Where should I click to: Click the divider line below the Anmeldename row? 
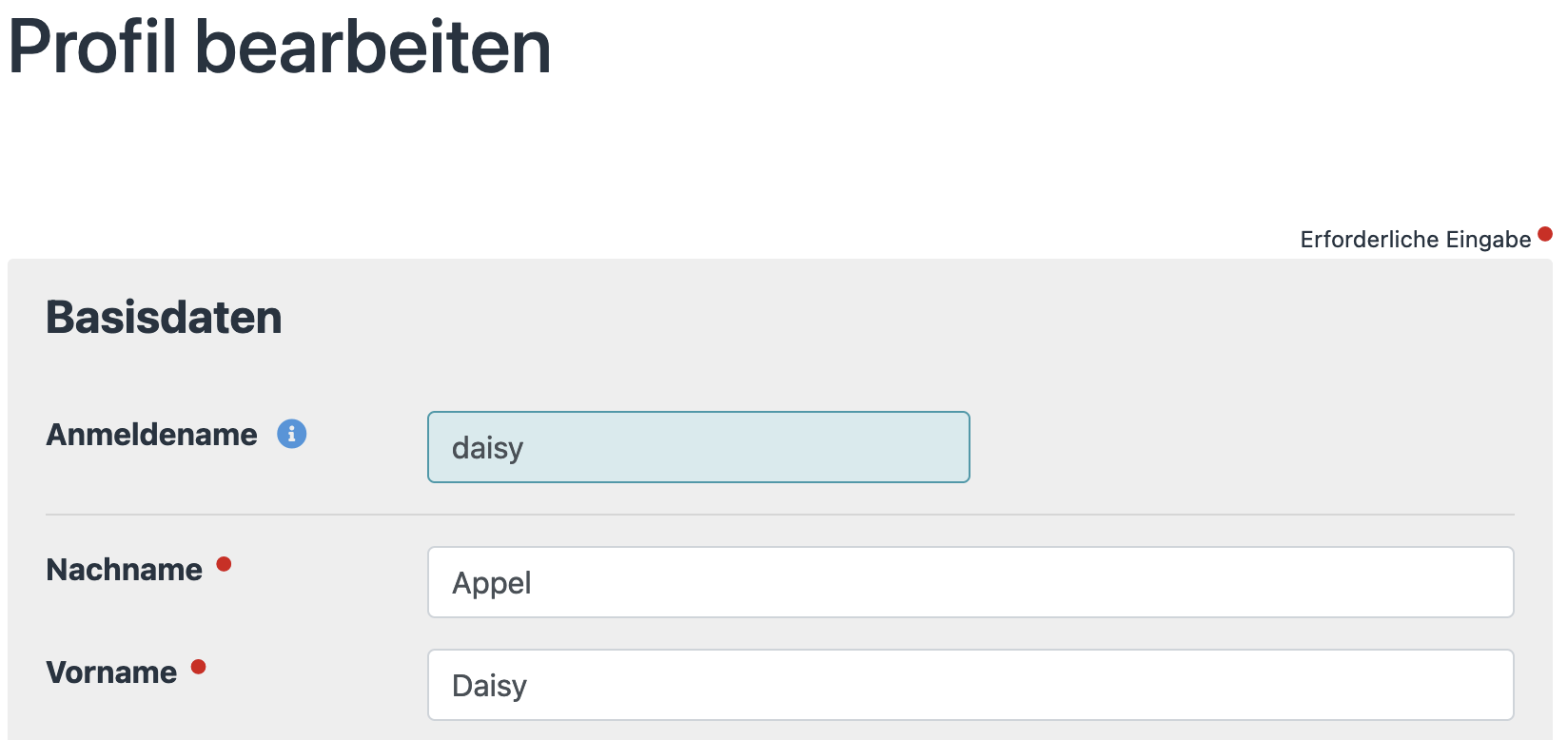[780, 515]
